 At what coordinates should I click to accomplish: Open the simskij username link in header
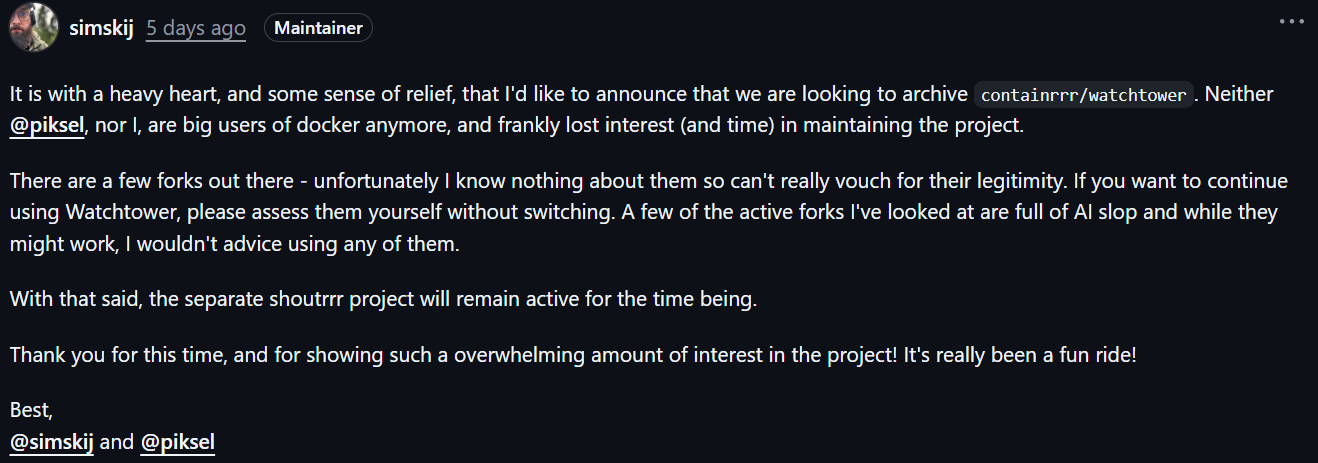[x=102, y=28]
